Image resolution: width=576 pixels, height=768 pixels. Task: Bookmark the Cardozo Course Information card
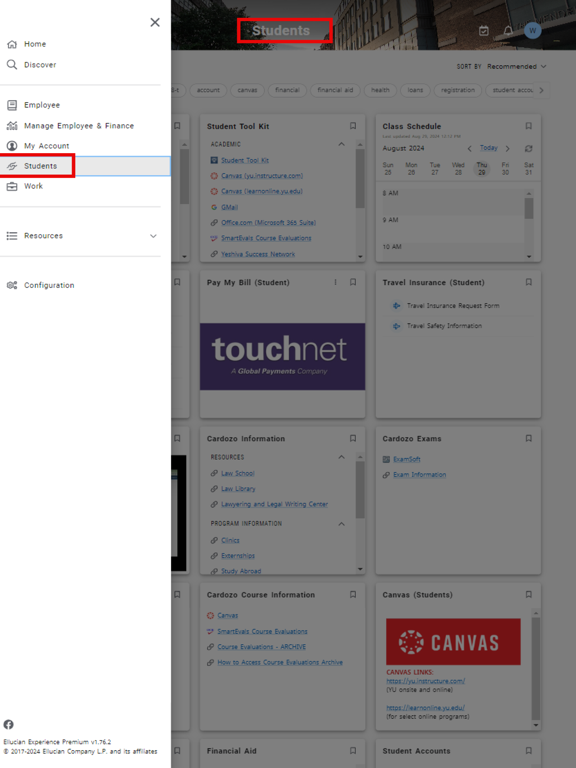pyautogui.click(x=353, y=595)
